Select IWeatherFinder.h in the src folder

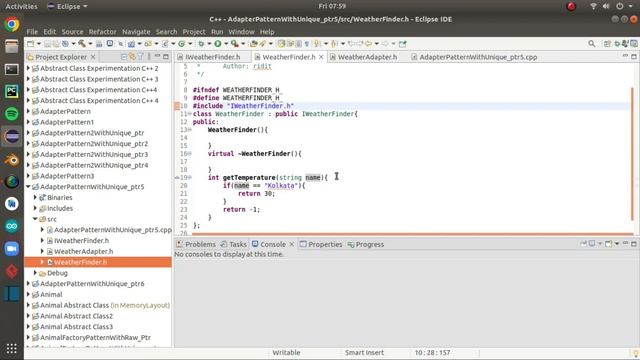point(81,240)
